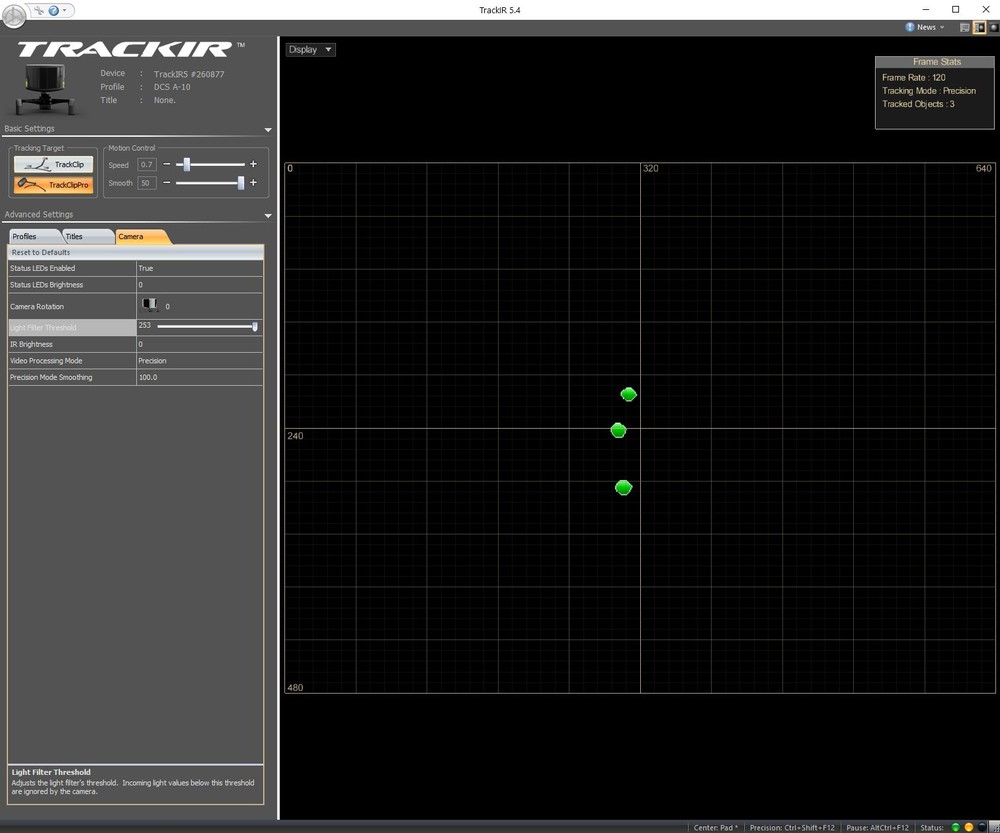Click the Smooth value field

click(x=147, y=183)
